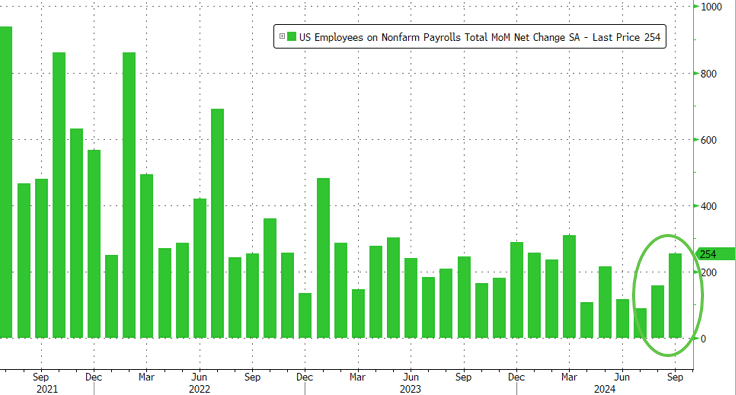Viewport: 736px width, 395px height.
Task: Select the last Sep label on x-axis
Action: pos(675,377)
